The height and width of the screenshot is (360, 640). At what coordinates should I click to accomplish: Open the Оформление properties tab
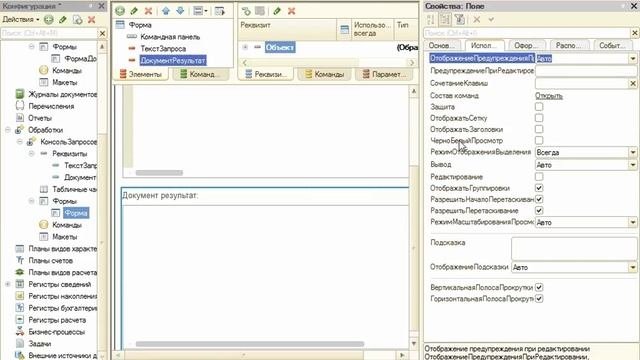[x=527, y=46]
